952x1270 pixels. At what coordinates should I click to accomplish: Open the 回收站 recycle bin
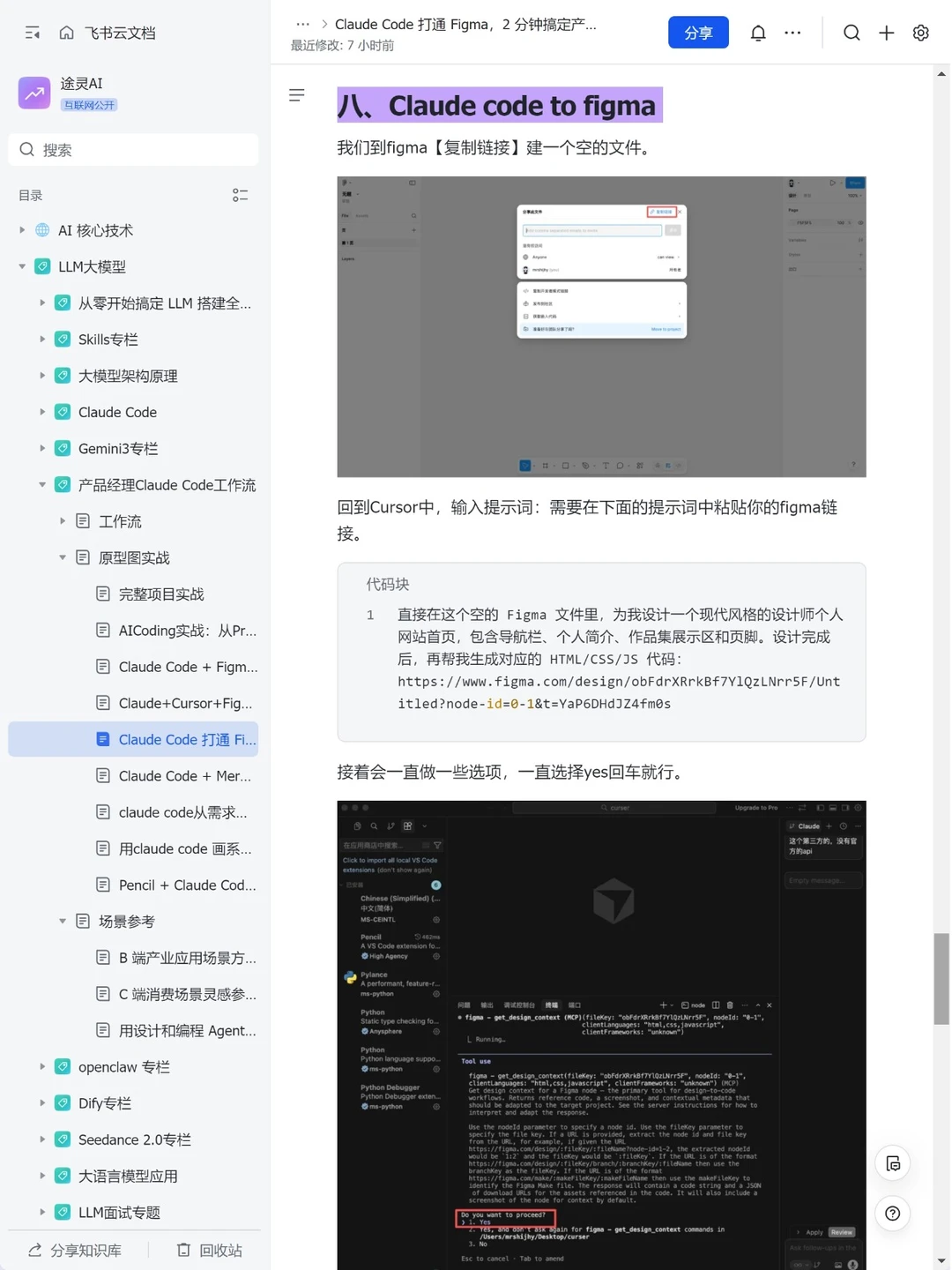[210, 1250]
